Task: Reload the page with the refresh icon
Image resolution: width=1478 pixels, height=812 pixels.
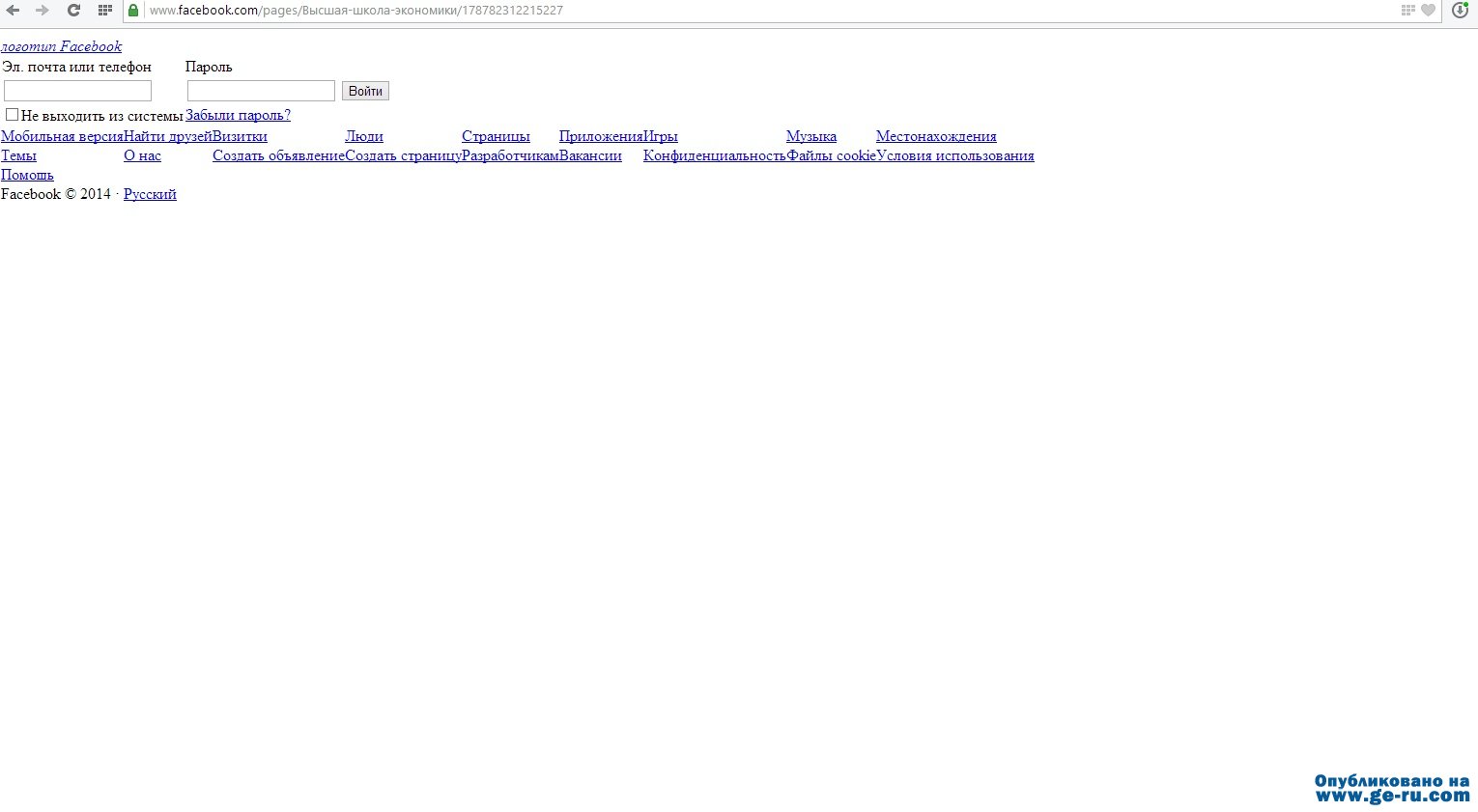Action: pos(73,11)
